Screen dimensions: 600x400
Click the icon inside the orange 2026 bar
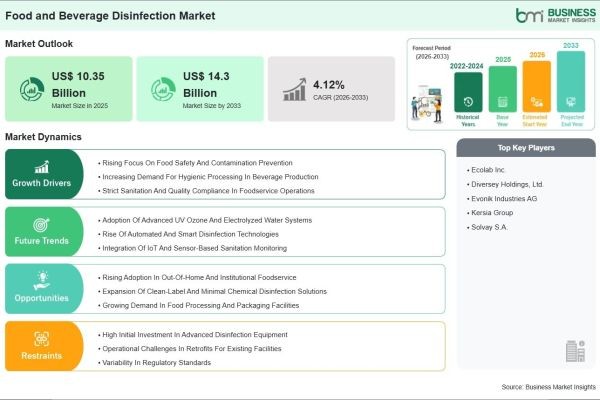point(536,102)
